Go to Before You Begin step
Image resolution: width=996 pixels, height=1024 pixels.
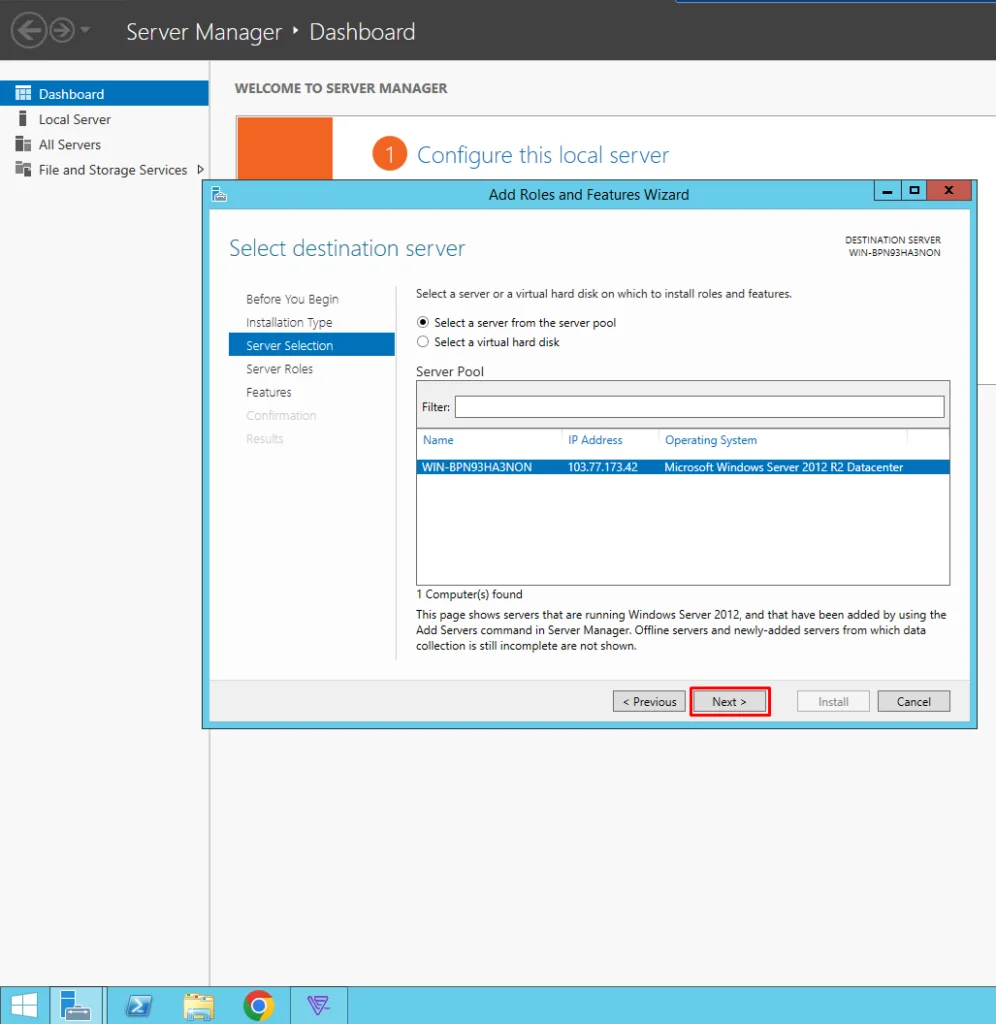292,299
